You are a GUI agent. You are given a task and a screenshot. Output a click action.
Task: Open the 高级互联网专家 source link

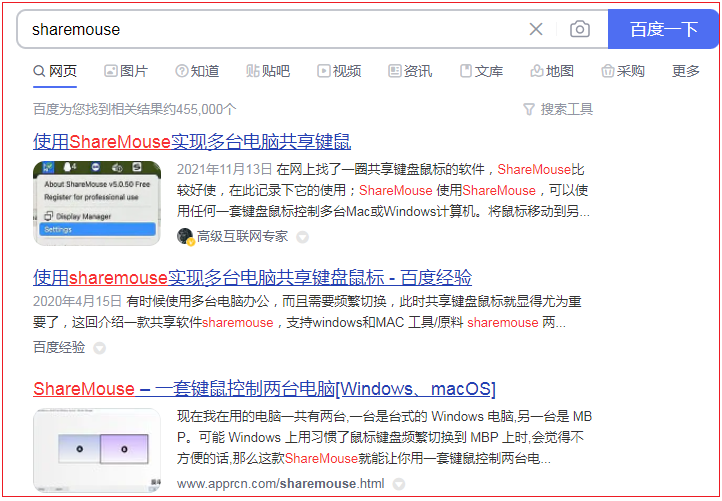click(242, 237)
